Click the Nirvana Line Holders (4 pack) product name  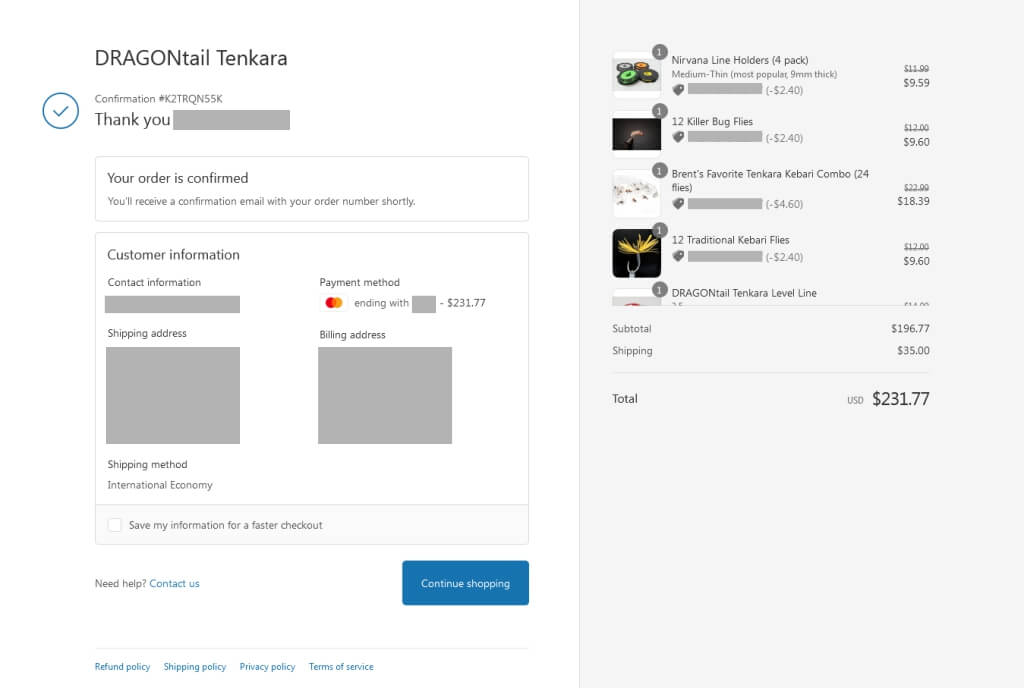[x=740, y=60]
